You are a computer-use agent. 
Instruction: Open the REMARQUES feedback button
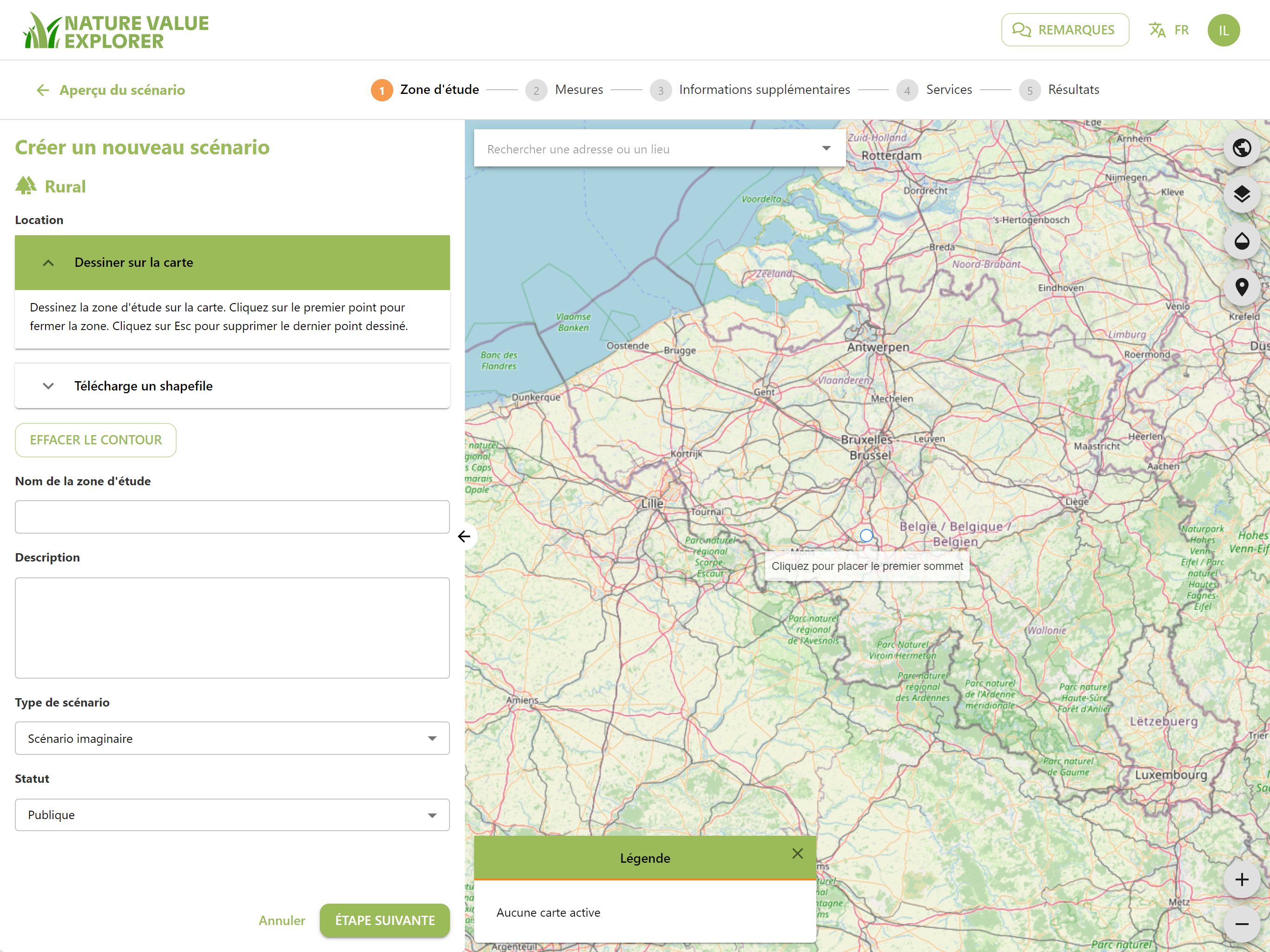click(x=1065, y=30)
